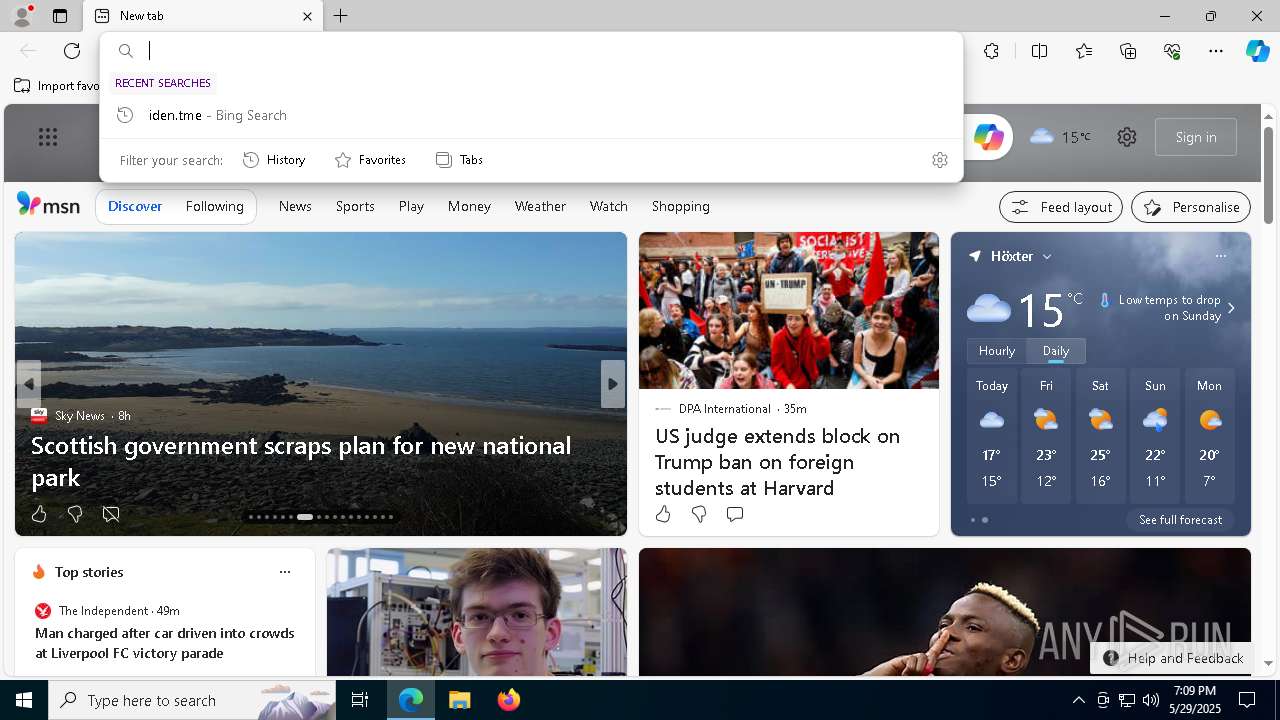Open the colorful Copilot icon on page

(x=988, y=137)
